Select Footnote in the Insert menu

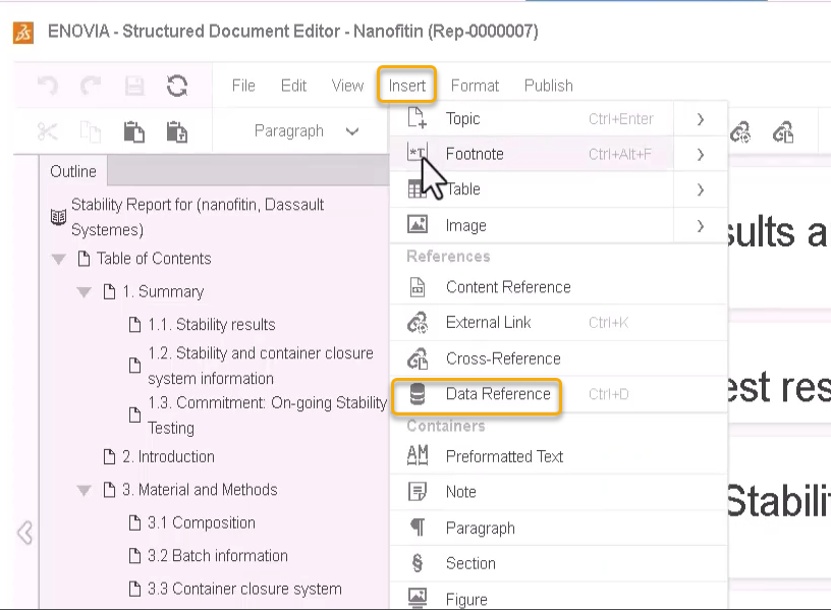click(474, 154)
